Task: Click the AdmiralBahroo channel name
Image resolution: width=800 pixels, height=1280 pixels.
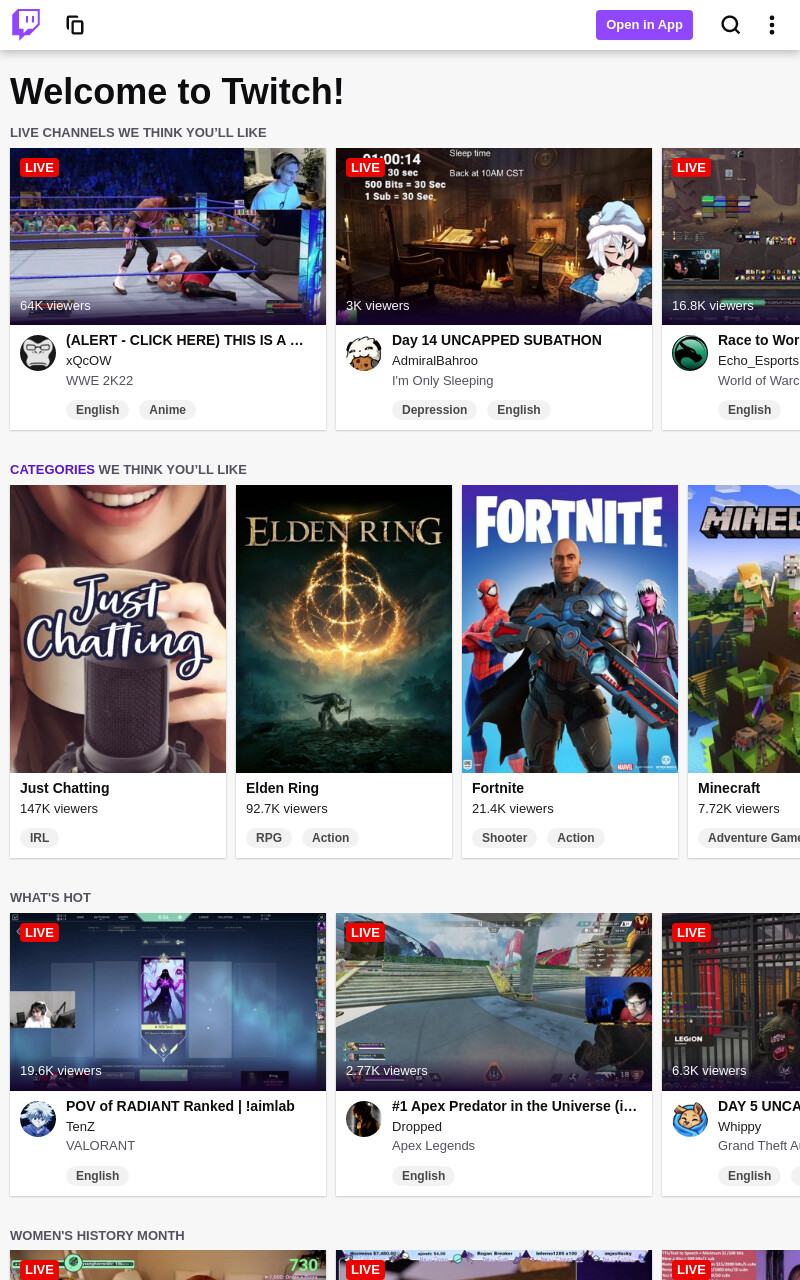Action: coord(435,360)
